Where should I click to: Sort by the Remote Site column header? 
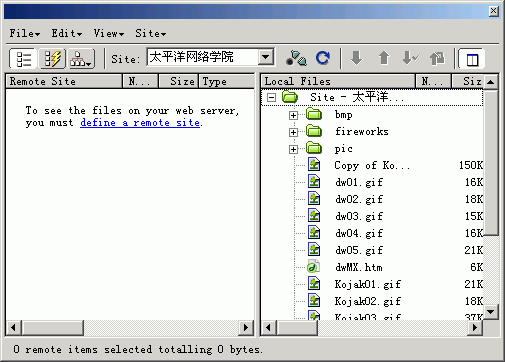click(64, 81)
